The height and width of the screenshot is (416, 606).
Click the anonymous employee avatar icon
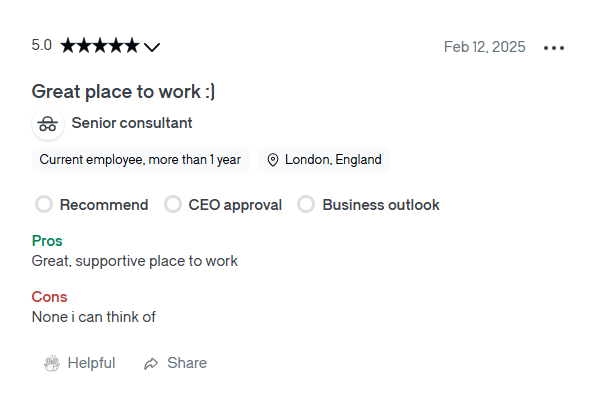coord(48,124)
